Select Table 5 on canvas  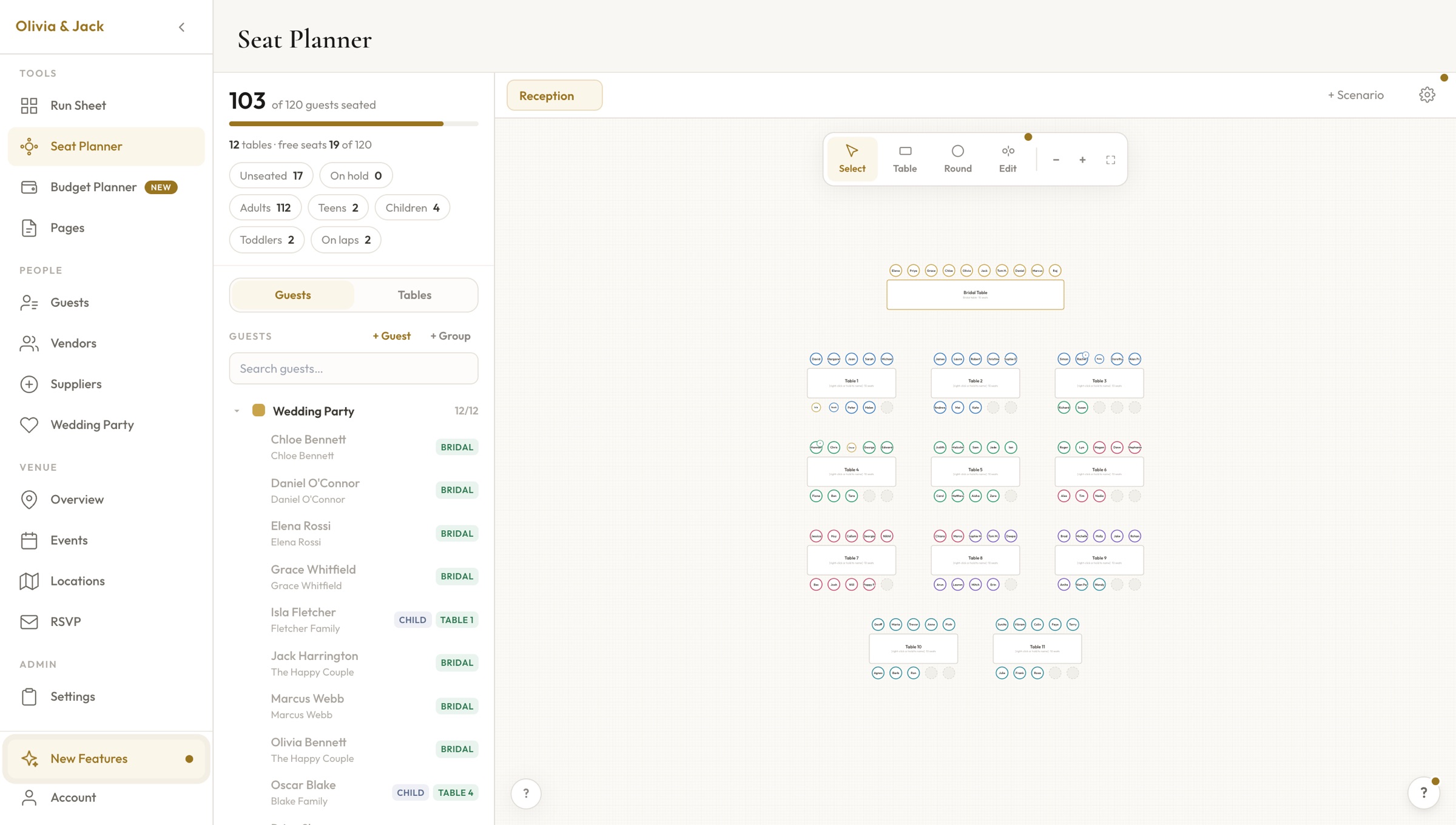975,471
